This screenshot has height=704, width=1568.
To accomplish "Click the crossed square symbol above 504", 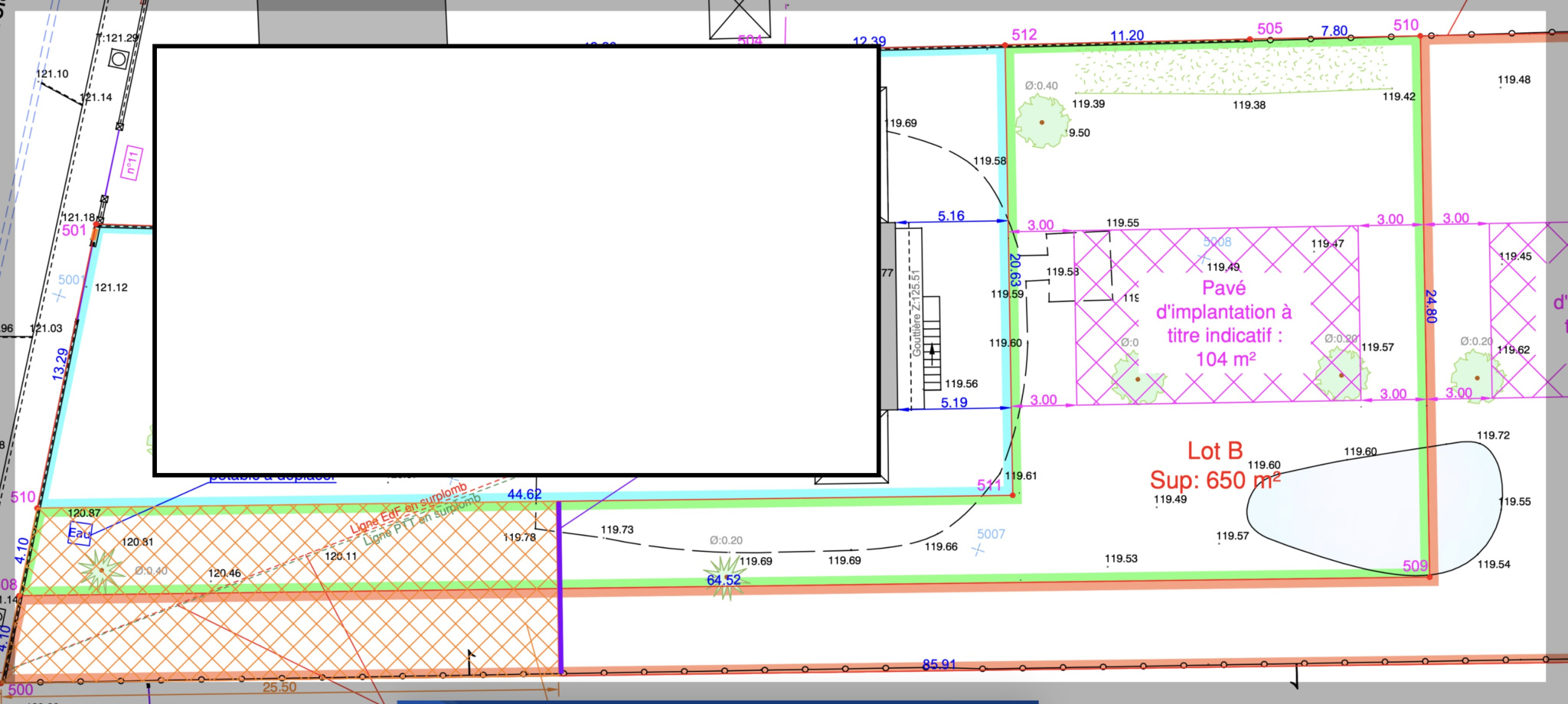I will click(739, 17).
